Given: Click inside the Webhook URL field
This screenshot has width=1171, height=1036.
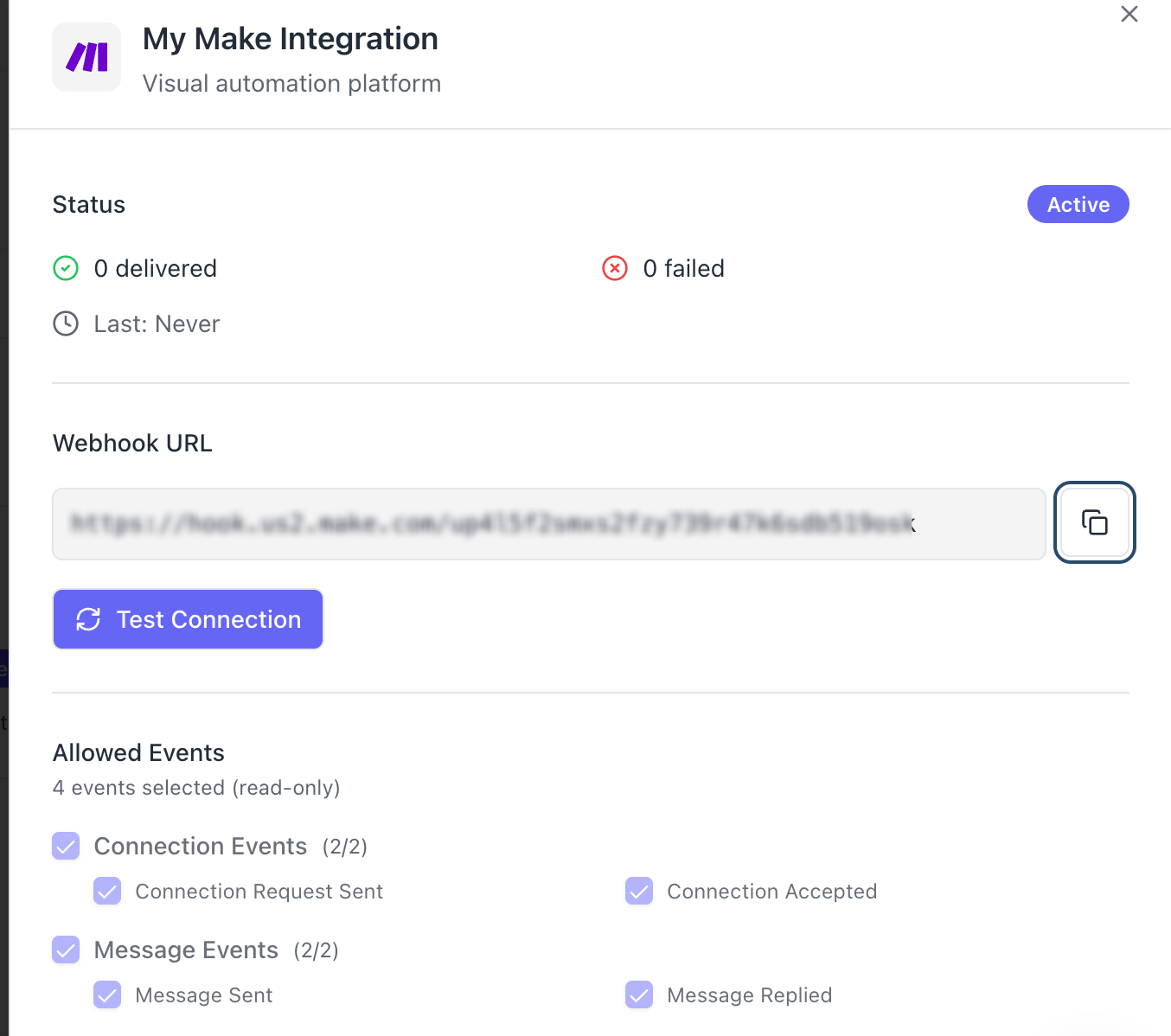Looking at the screenshot, I should [x=548, y=524].
